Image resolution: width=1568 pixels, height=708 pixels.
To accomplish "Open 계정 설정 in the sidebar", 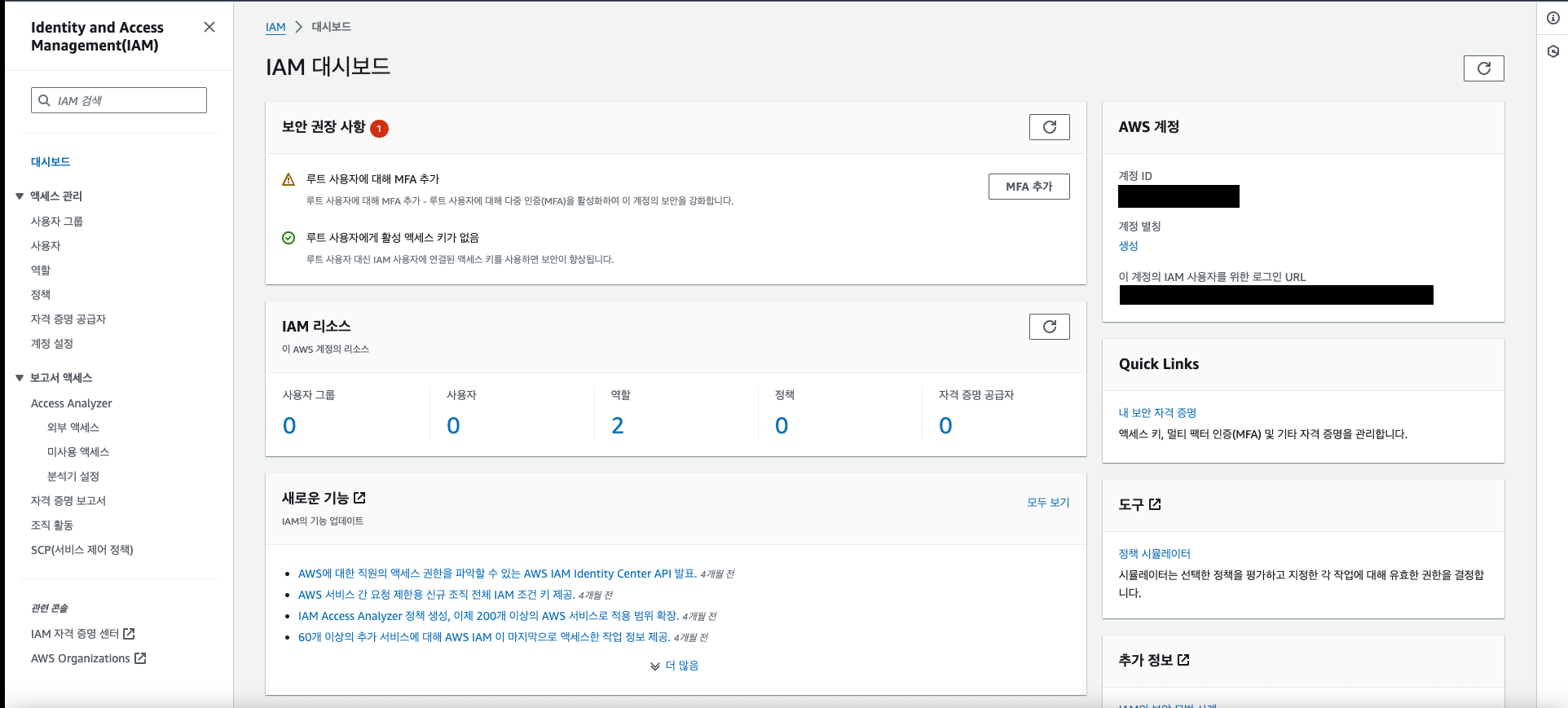I will click(x=52, y=343).
